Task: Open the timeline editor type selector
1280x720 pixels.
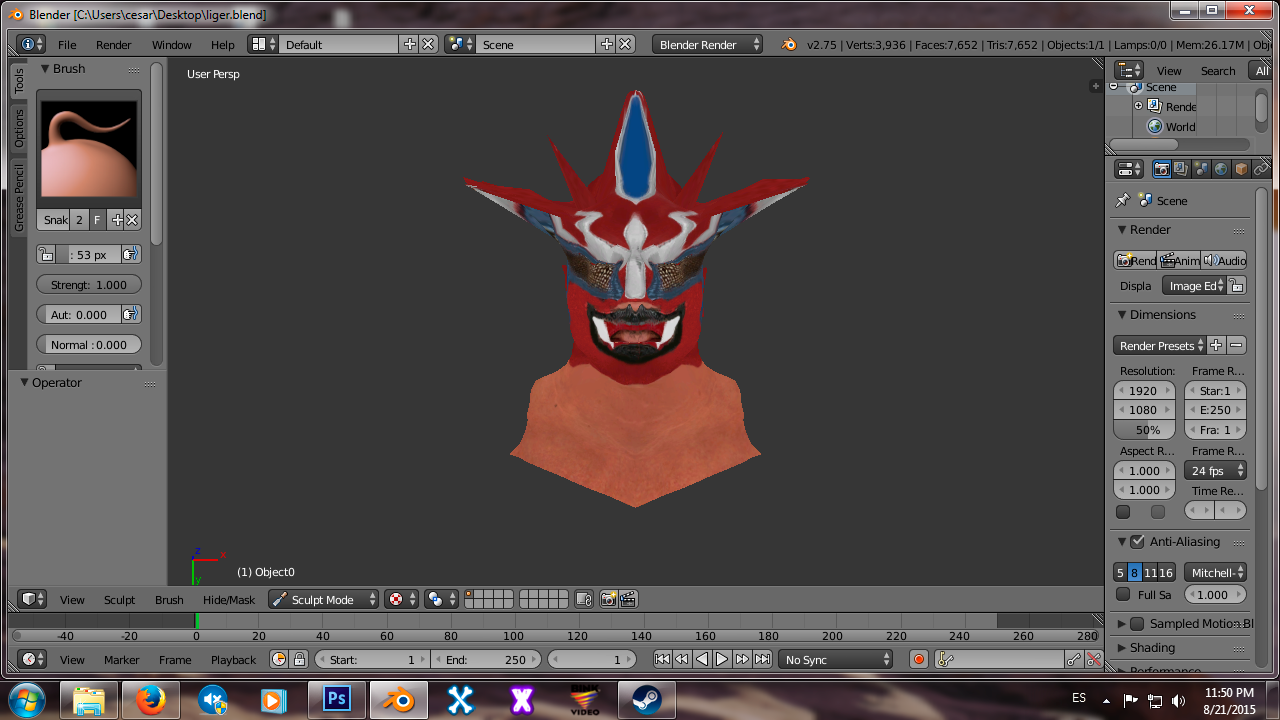Action: [x=33, y=659]
